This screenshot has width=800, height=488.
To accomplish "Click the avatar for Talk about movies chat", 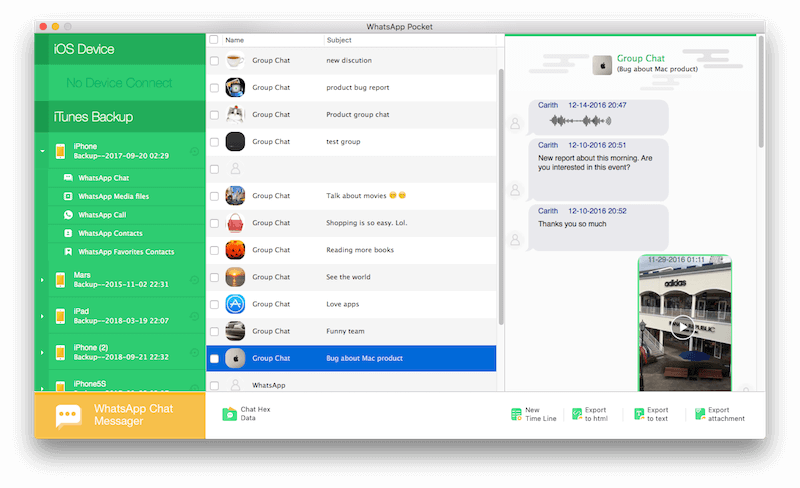I will click(x=235, y=196).
